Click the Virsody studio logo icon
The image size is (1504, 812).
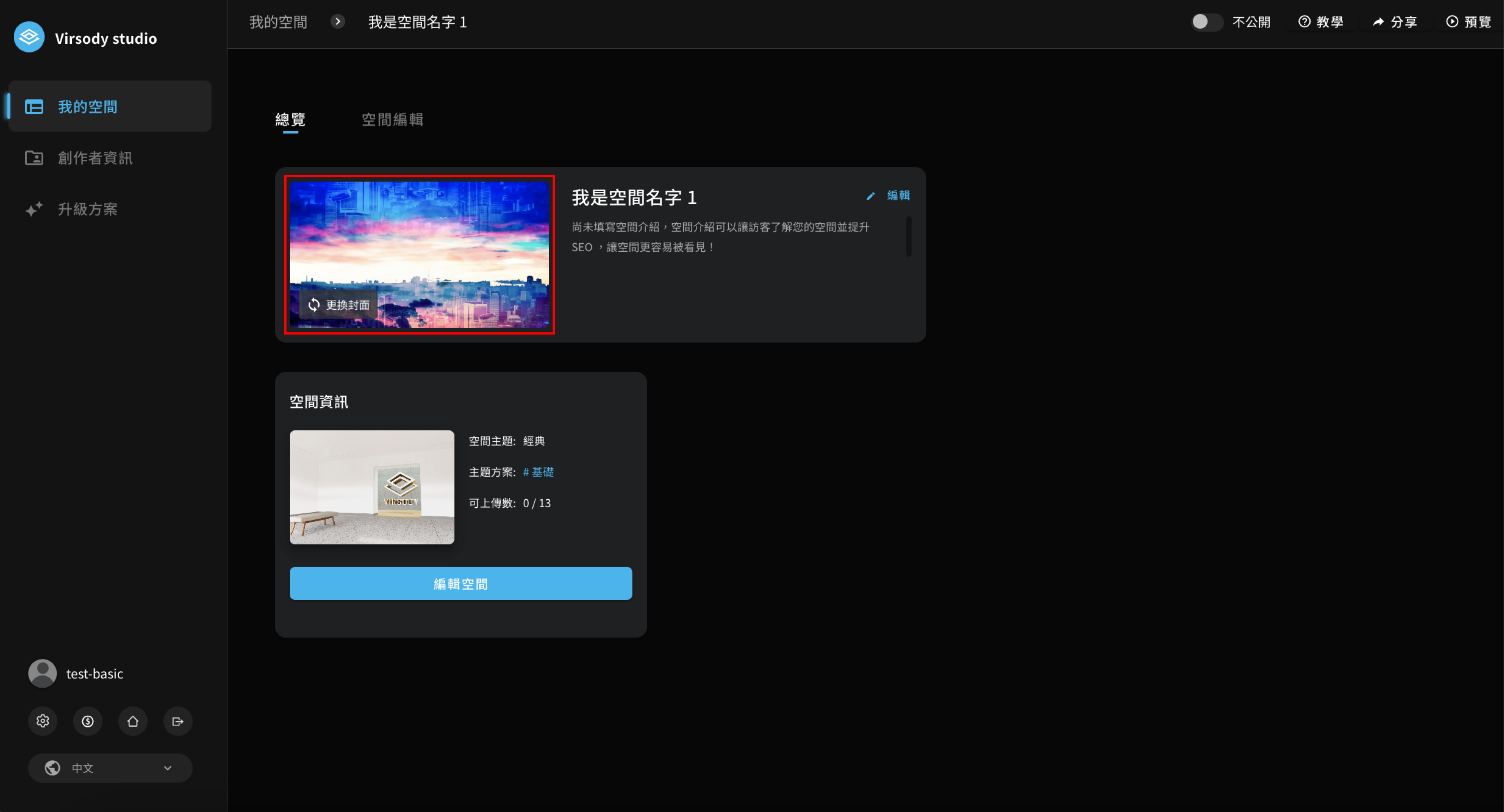(x=29, y=37)
